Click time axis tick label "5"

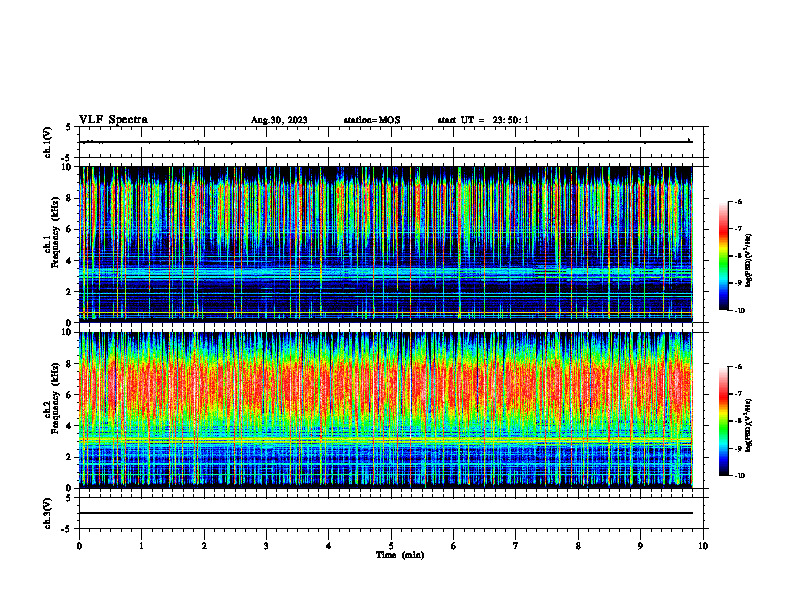[x=391, y=546]
